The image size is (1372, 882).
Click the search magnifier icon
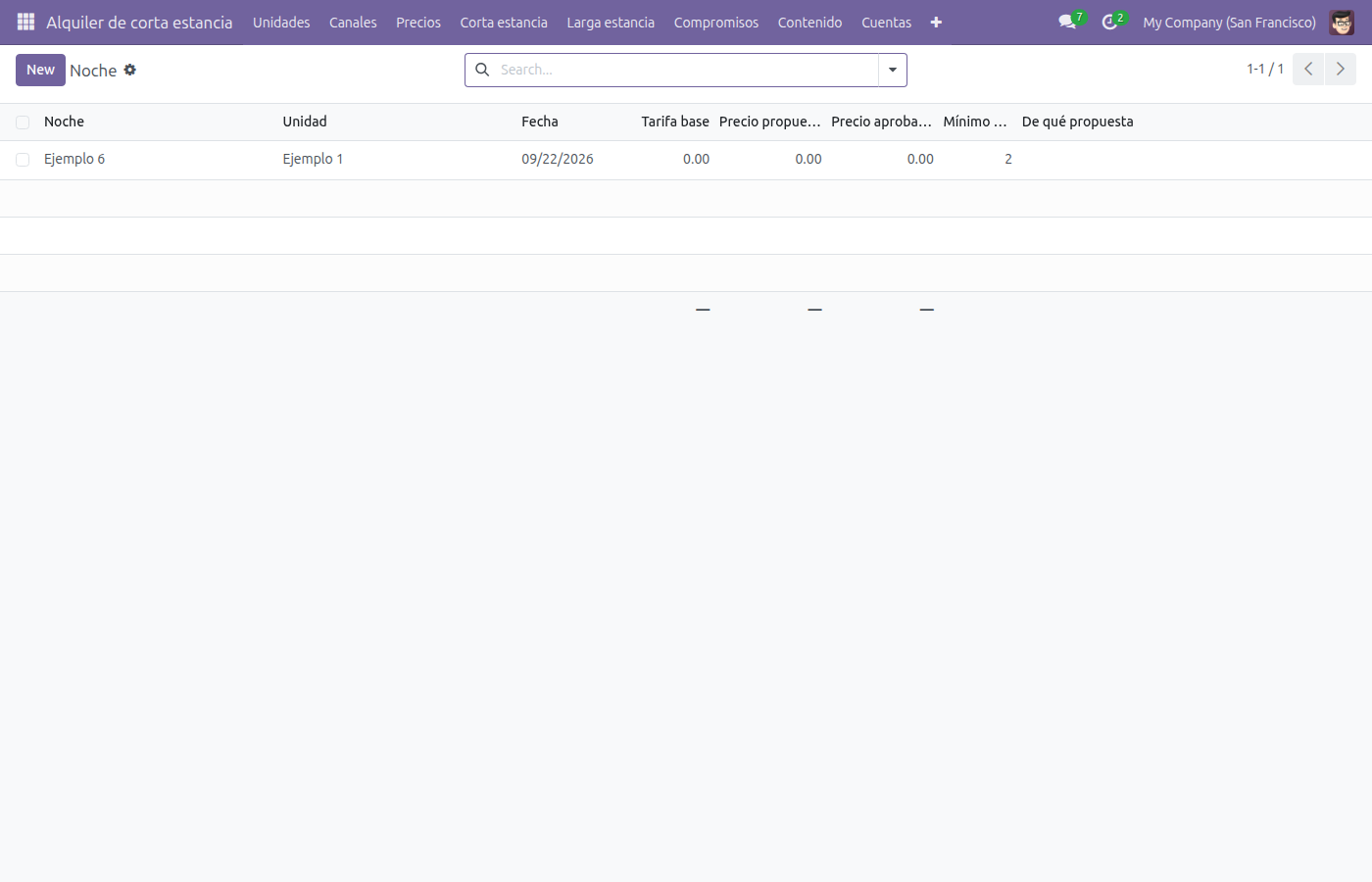[x=482, y=70]
